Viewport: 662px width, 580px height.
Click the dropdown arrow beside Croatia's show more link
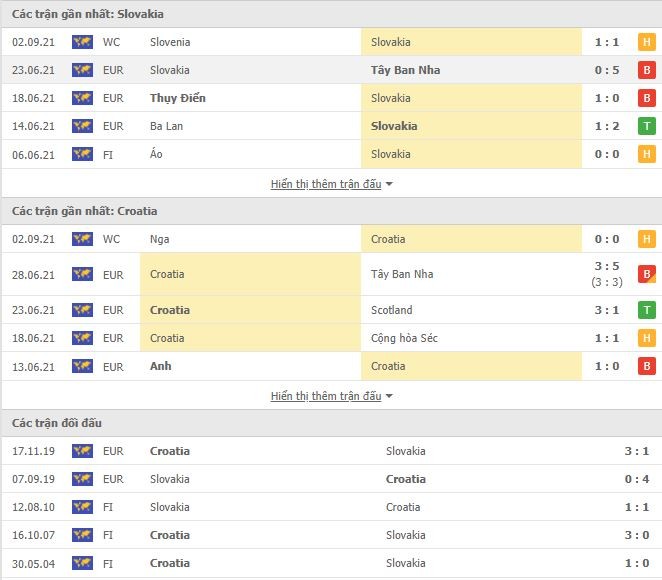tap(389, 396)
